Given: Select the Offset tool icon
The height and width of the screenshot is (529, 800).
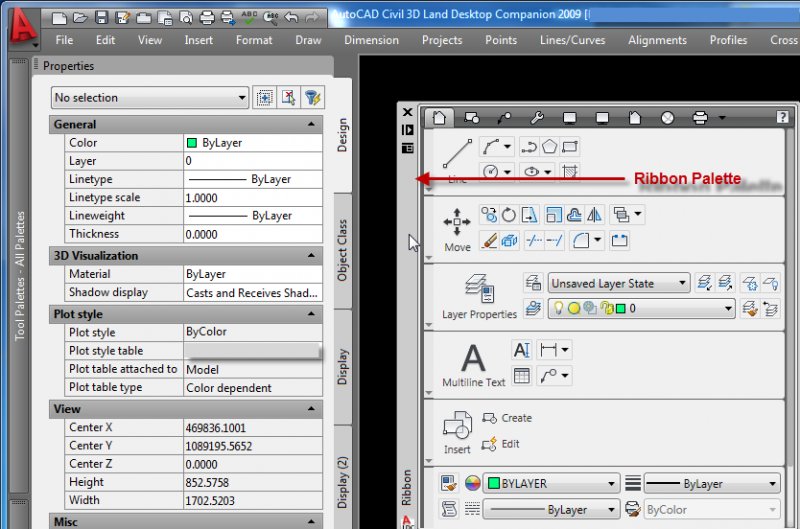Looking at the screenshot, I should click(574, 215).
